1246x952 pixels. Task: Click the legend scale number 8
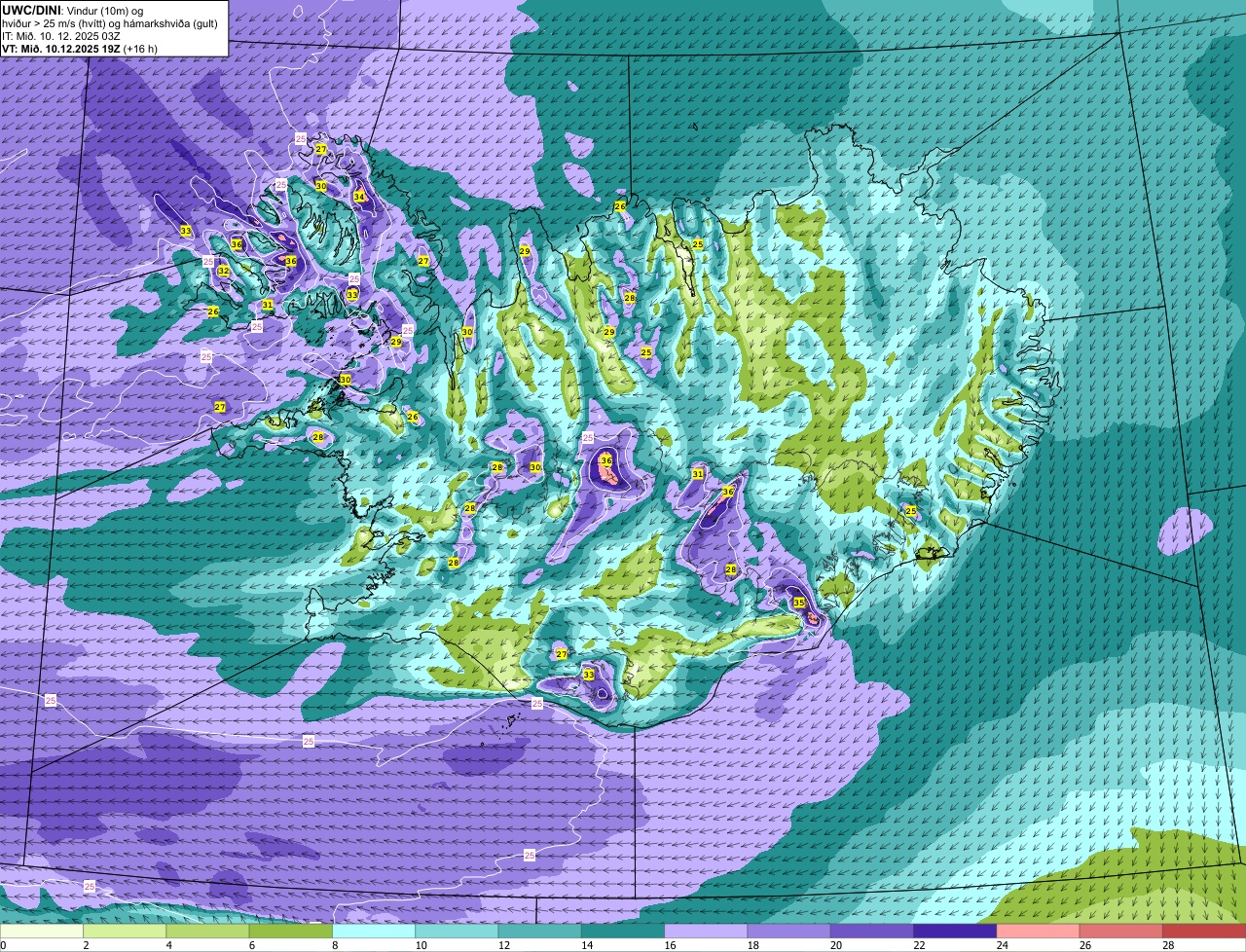click(x=337, y=945)
